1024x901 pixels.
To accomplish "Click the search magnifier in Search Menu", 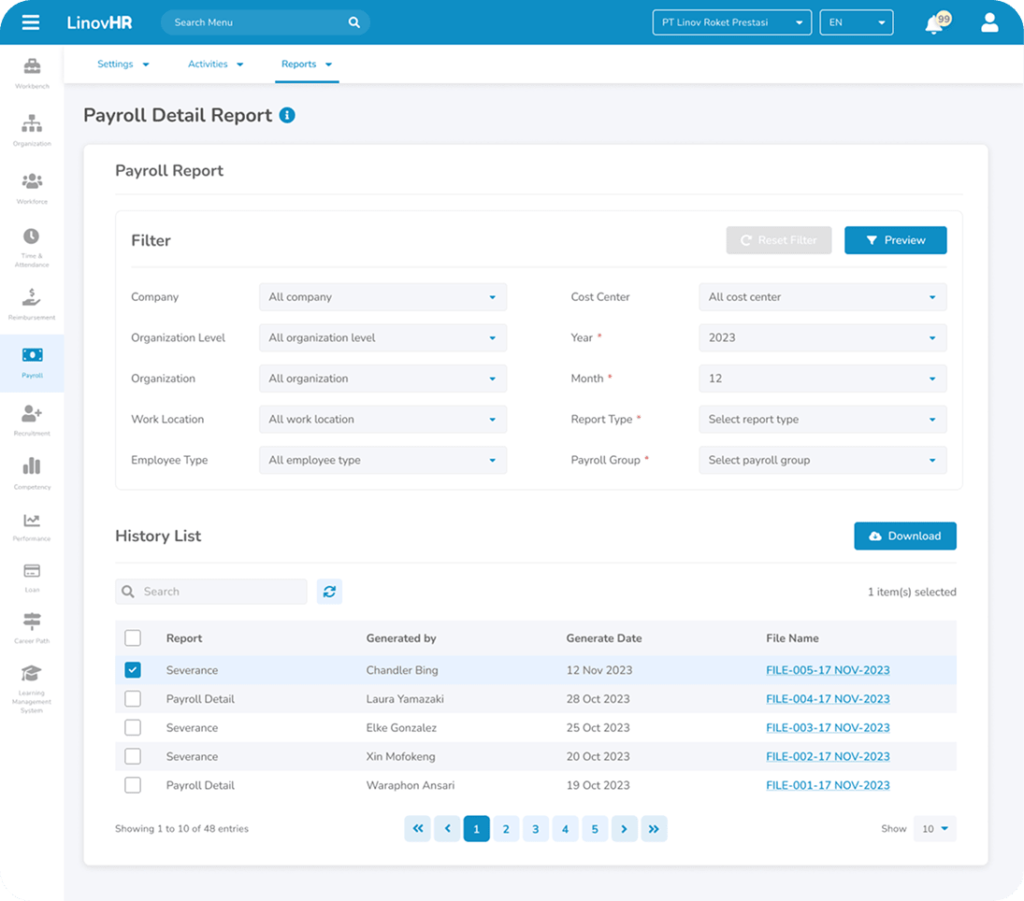I will (x=354, y=21).
